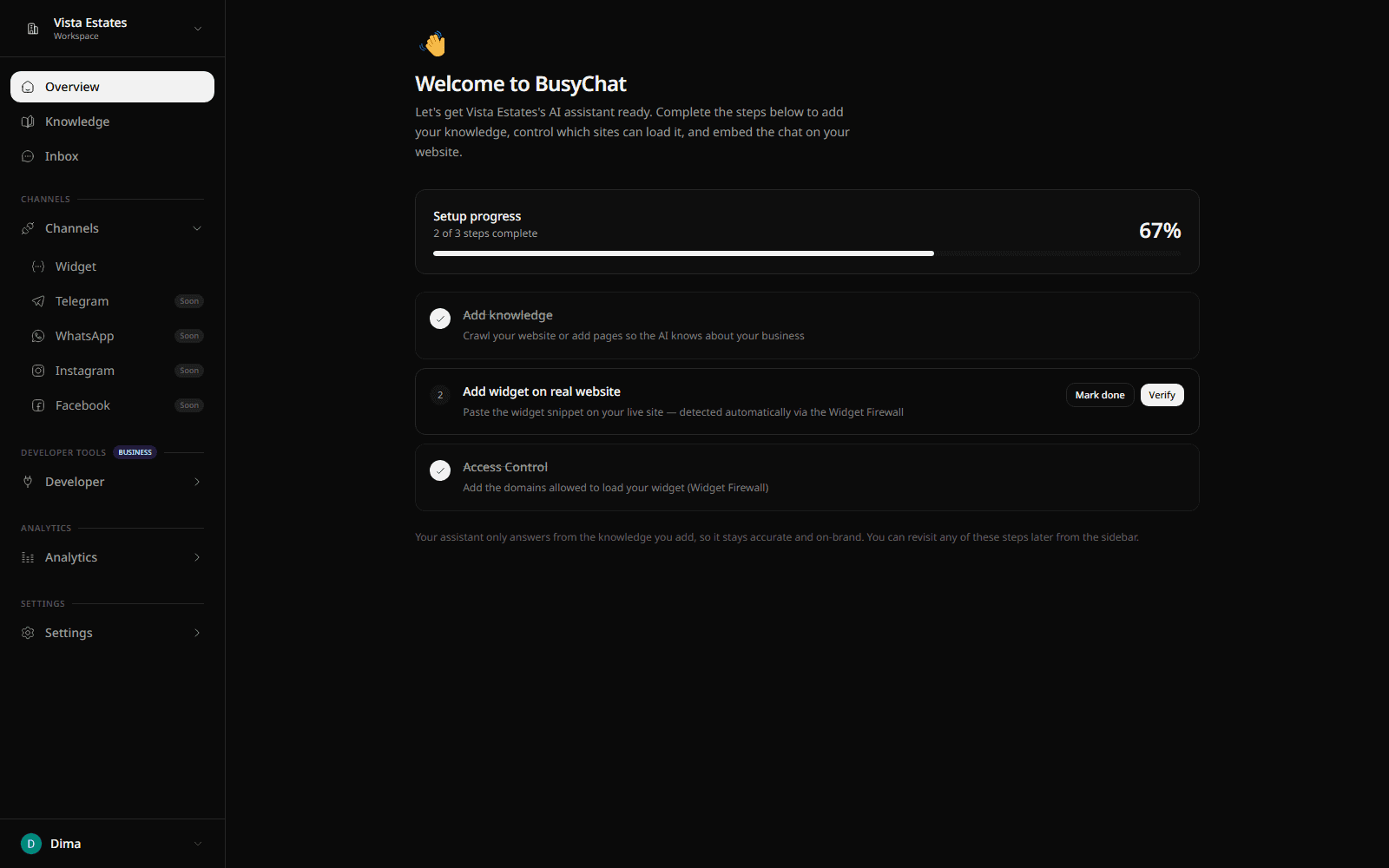1389x868 pixels.
Task: Click the Instagram camera icon
Action: pyautogui.click(x=38, y=371)
